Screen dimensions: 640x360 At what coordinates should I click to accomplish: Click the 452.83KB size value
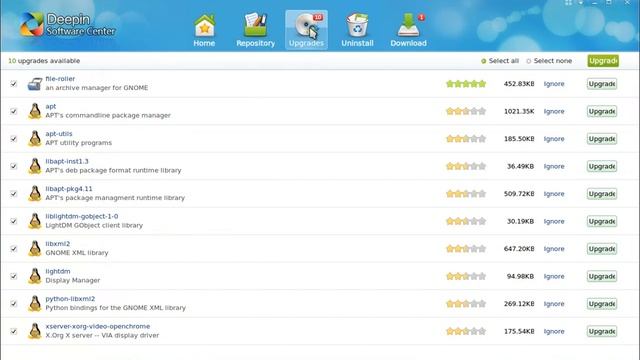tap(519, 84)
